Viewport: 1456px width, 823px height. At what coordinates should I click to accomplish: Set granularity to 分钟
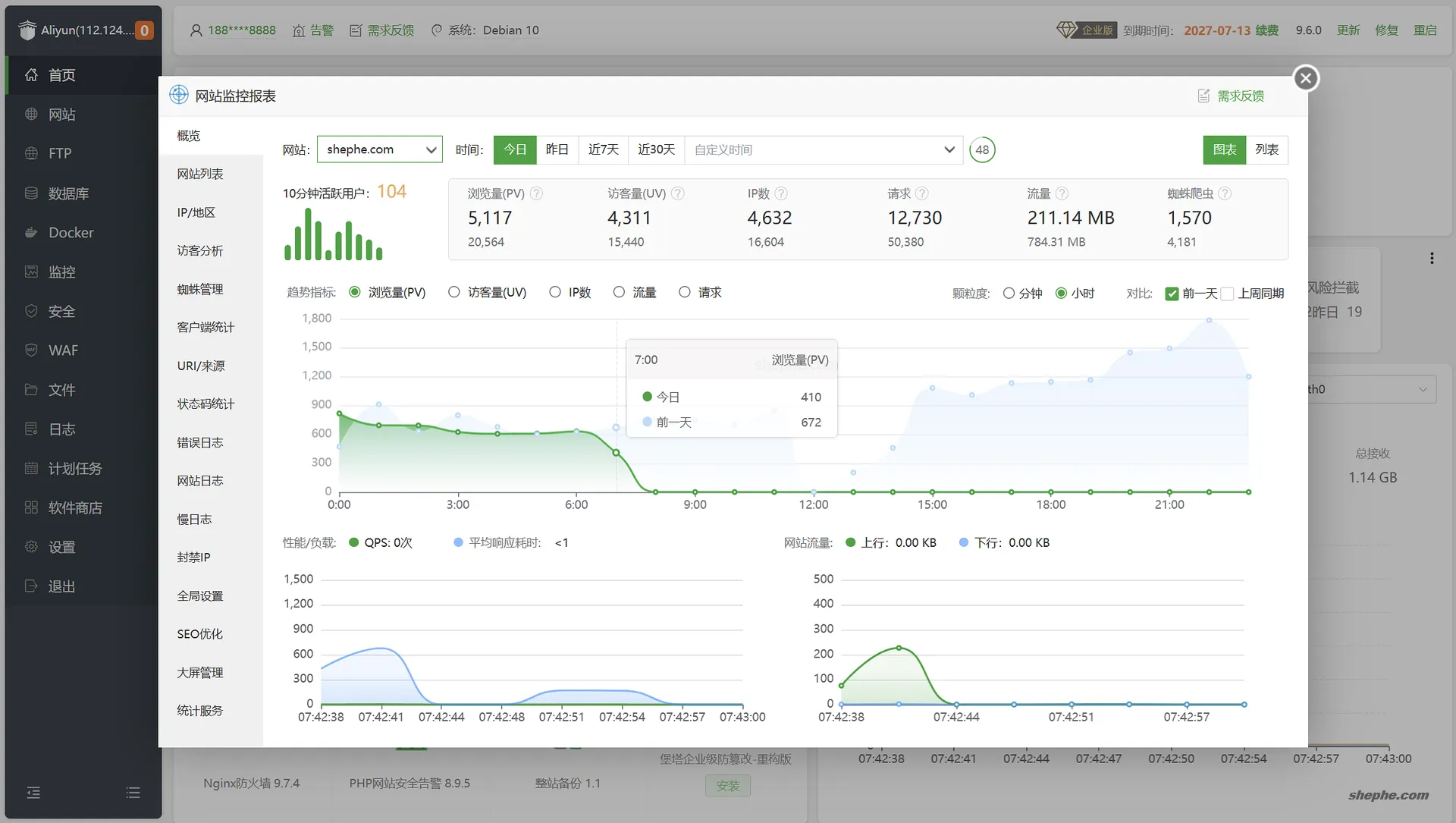tap(1009, 294)
